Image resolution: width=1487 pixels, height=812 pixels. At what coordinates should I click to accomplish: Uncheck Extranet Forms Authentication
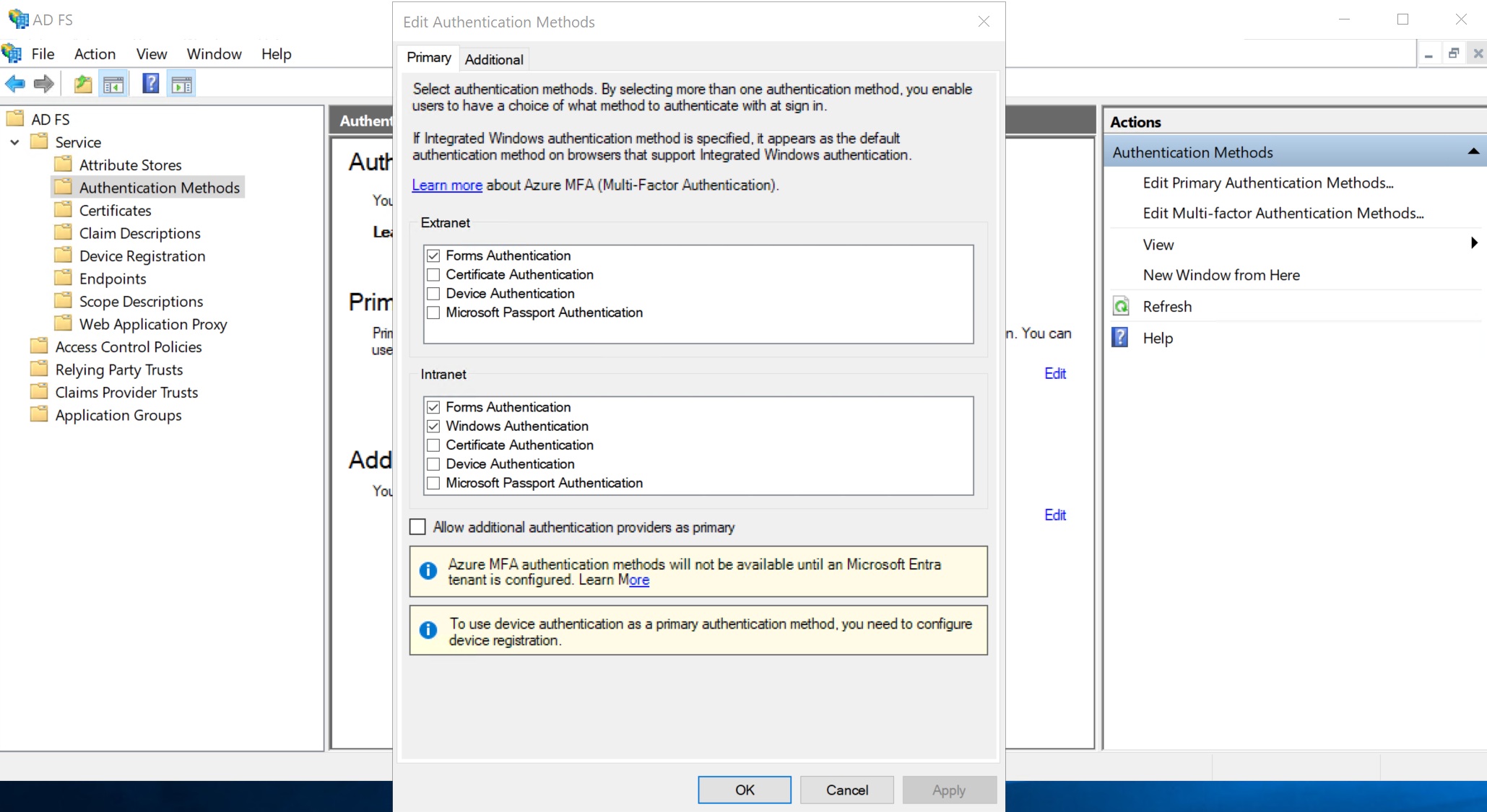click(433, 256)
